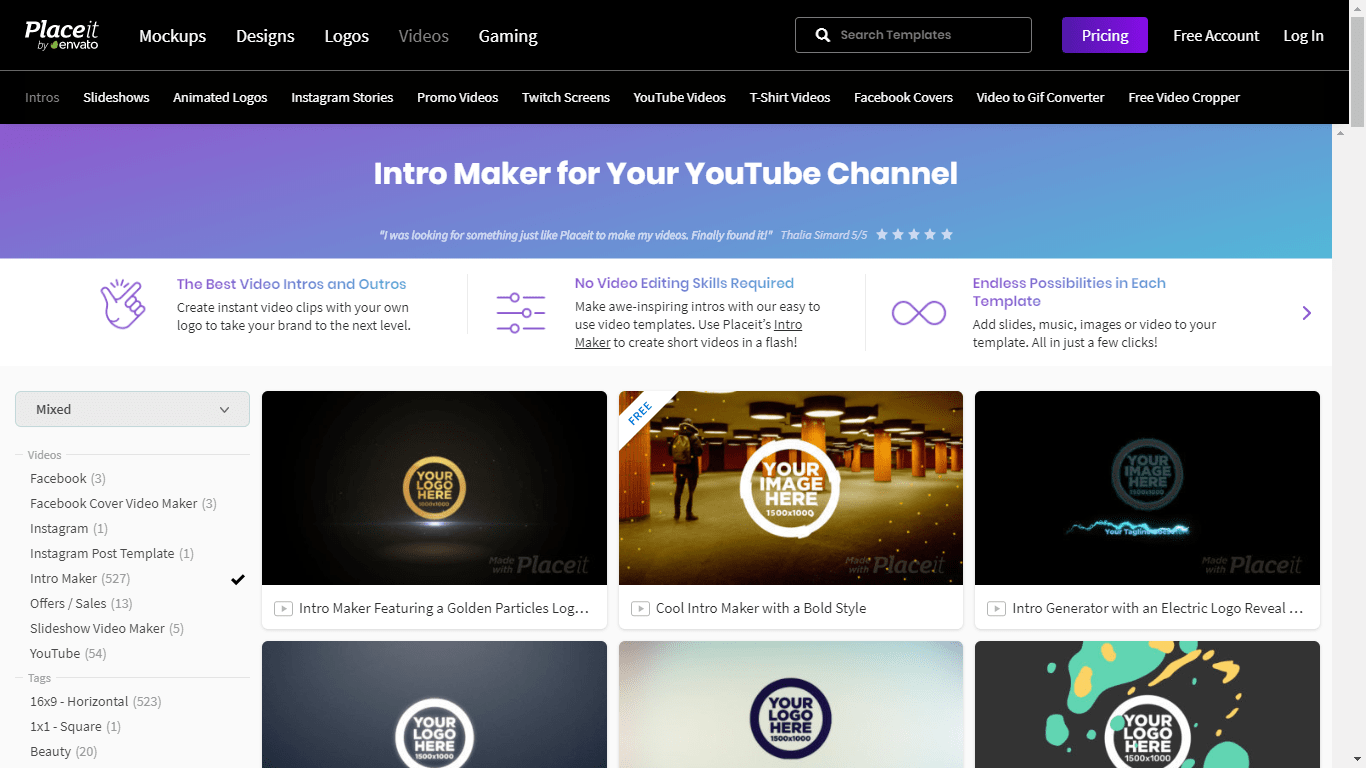Open the colorful splash logo thumbnail

[x=1147, y=704]
